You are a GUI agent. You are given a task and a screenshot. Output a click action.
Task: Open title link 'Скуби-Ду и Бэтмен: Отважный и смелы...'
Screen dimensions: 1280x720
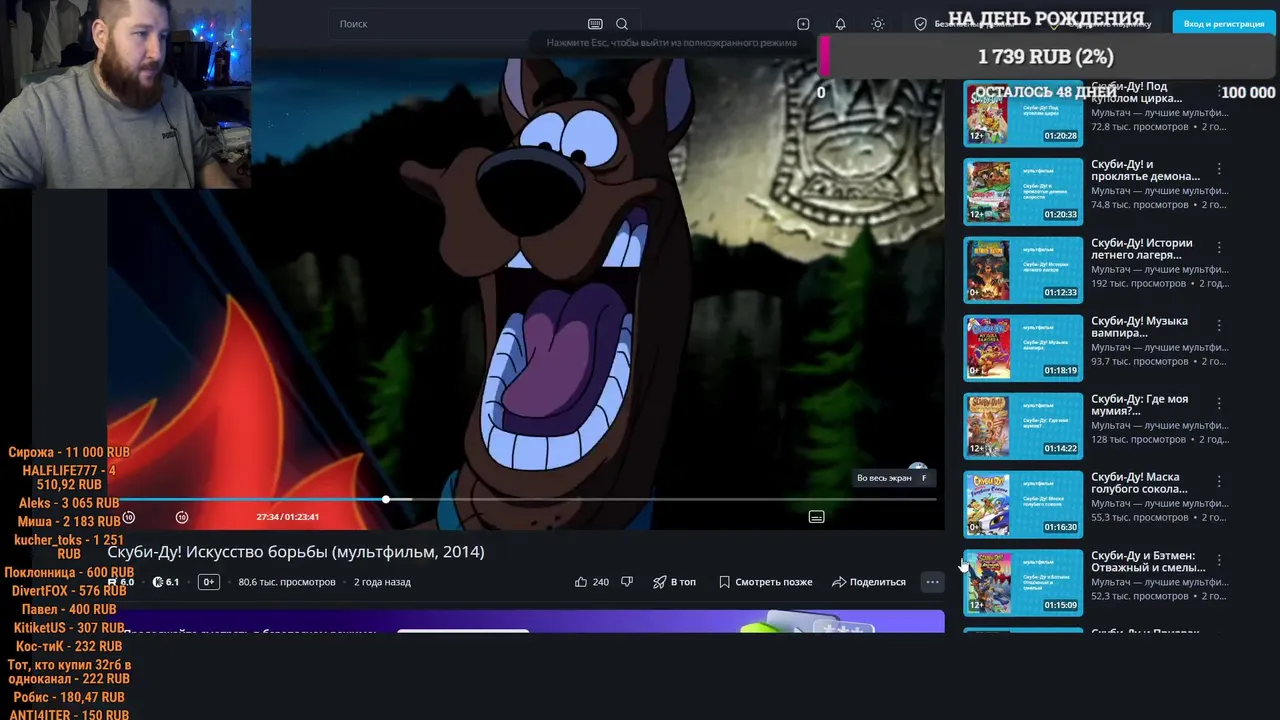[x=1148, y=561]
